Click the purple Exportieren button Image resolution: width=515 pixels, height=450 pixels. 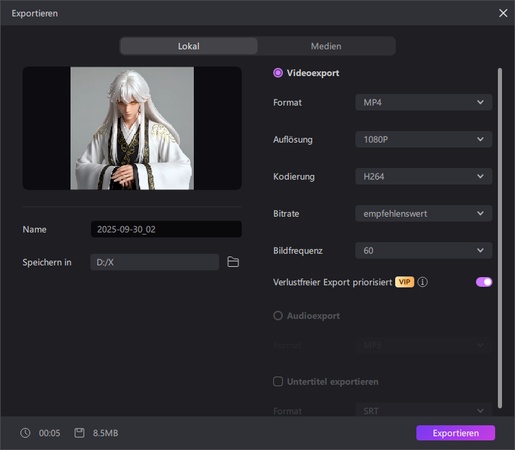(x=455, y=433)
